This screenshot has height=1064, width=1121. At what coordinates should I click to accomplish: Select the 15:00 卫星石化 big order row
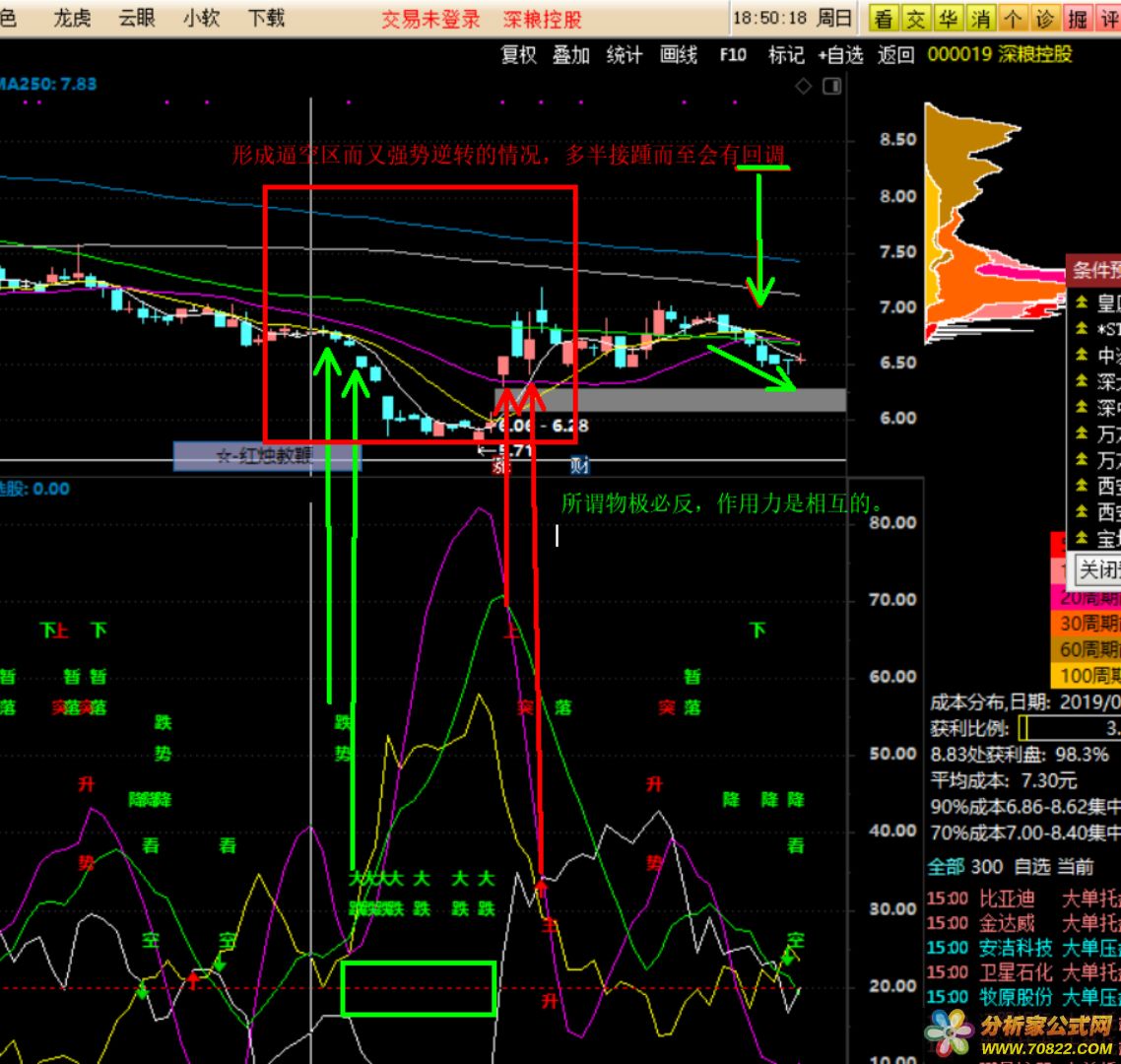(1023, 972)
